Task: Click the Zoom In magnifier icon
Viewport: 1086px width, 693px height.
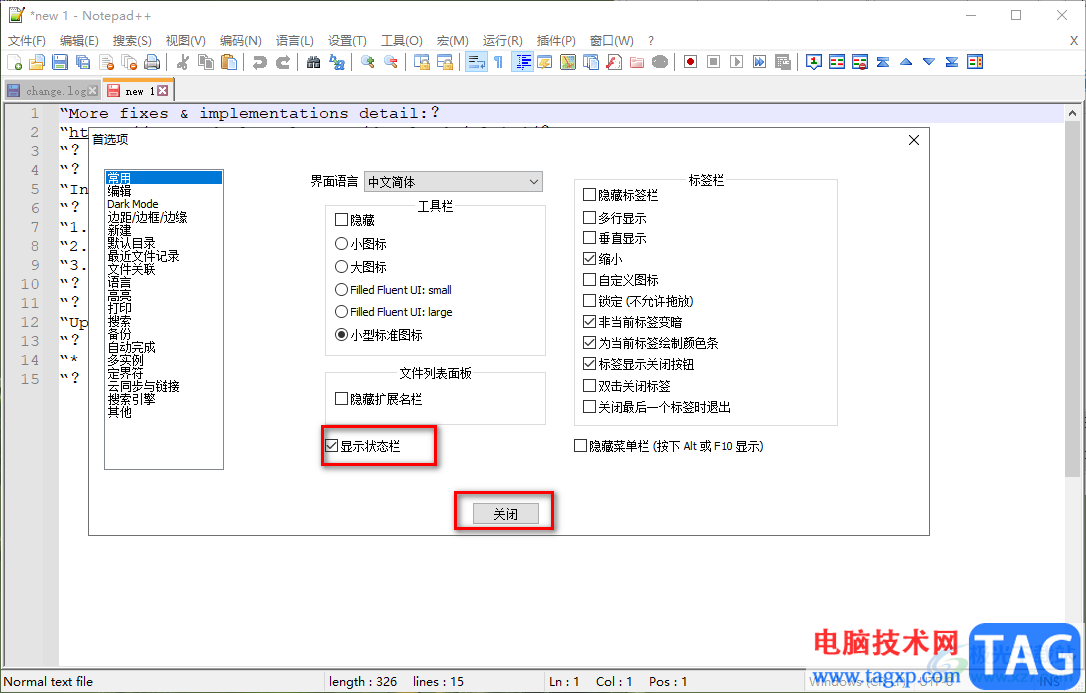Action: point(368,62)
